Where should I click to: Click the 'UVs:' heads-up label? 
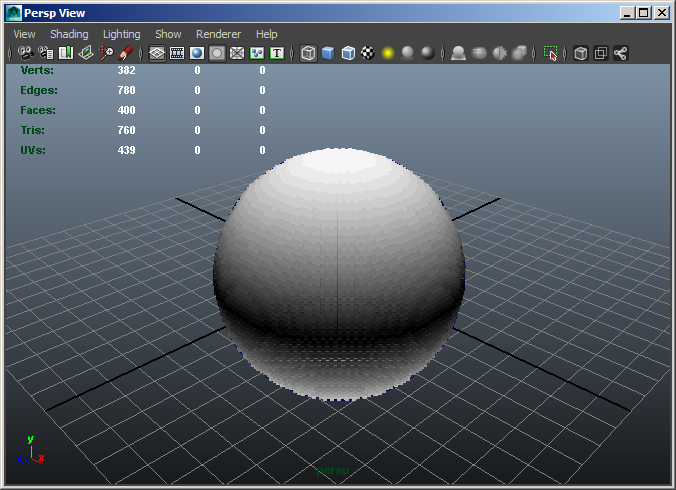[33, 150]
